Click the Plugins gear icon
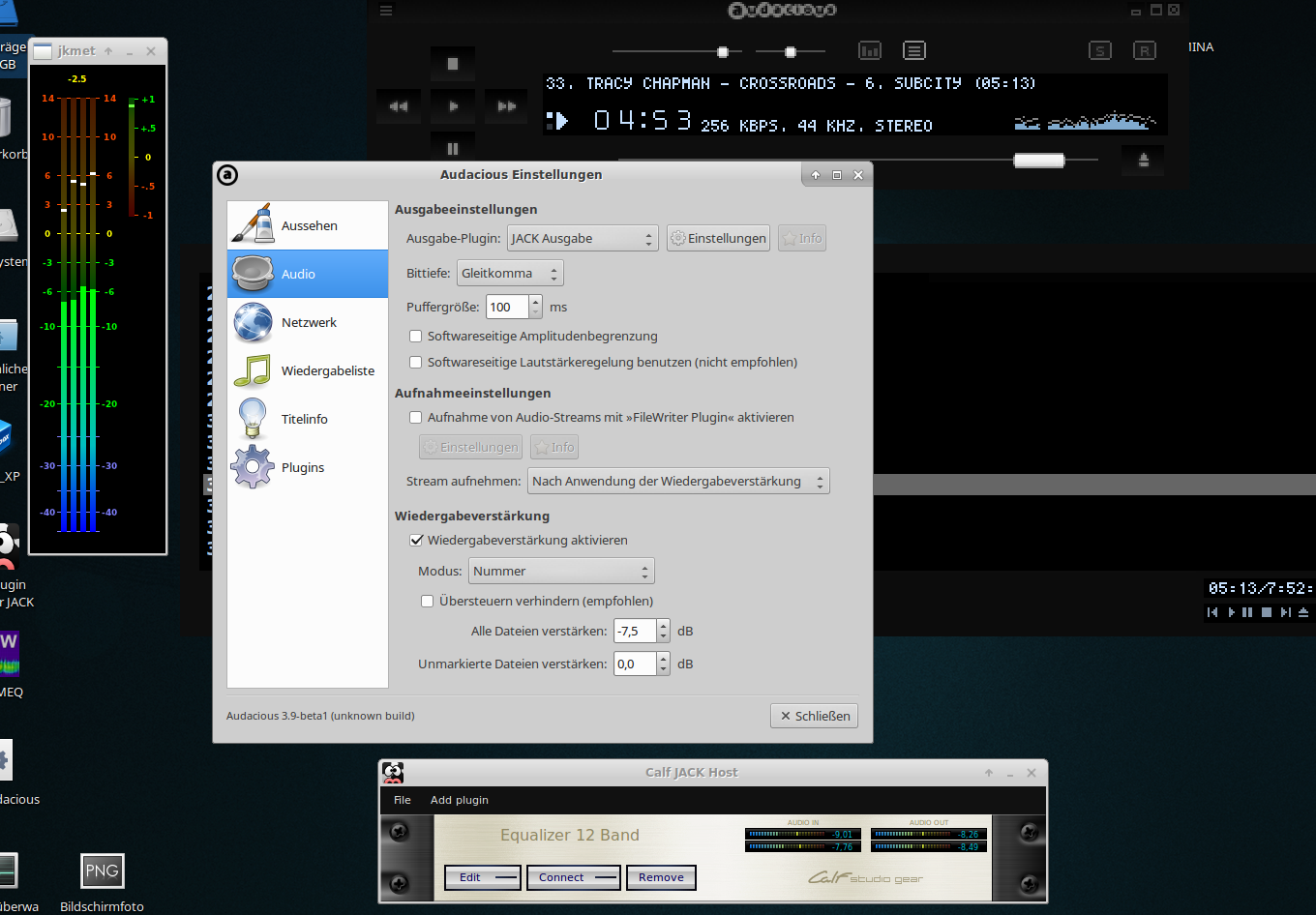1316x915 pixels. click(x=253, y=467)
